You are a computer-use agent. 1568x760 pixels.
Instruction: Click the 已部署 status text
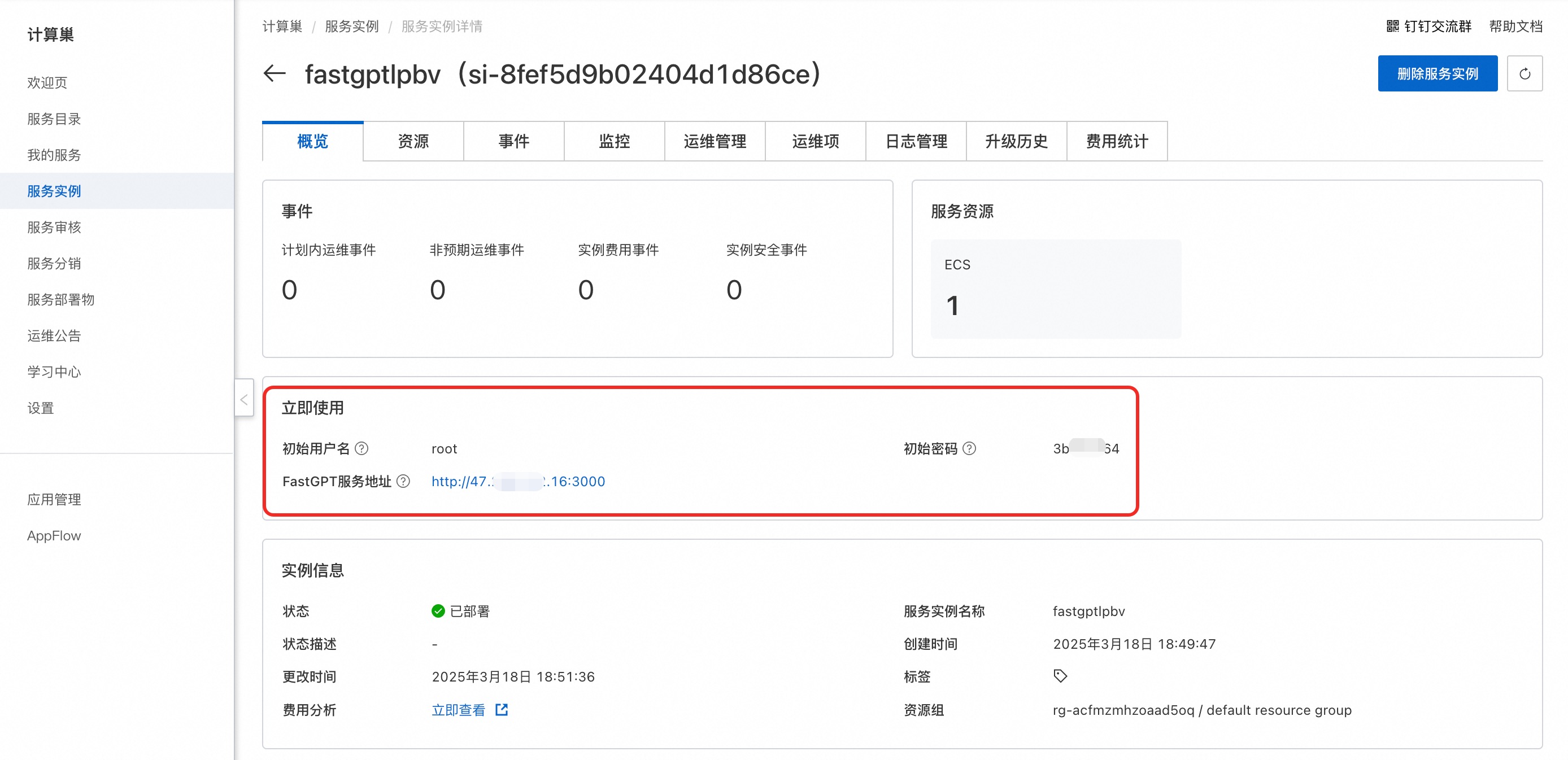pyautogui.click(x=469, y=611)
